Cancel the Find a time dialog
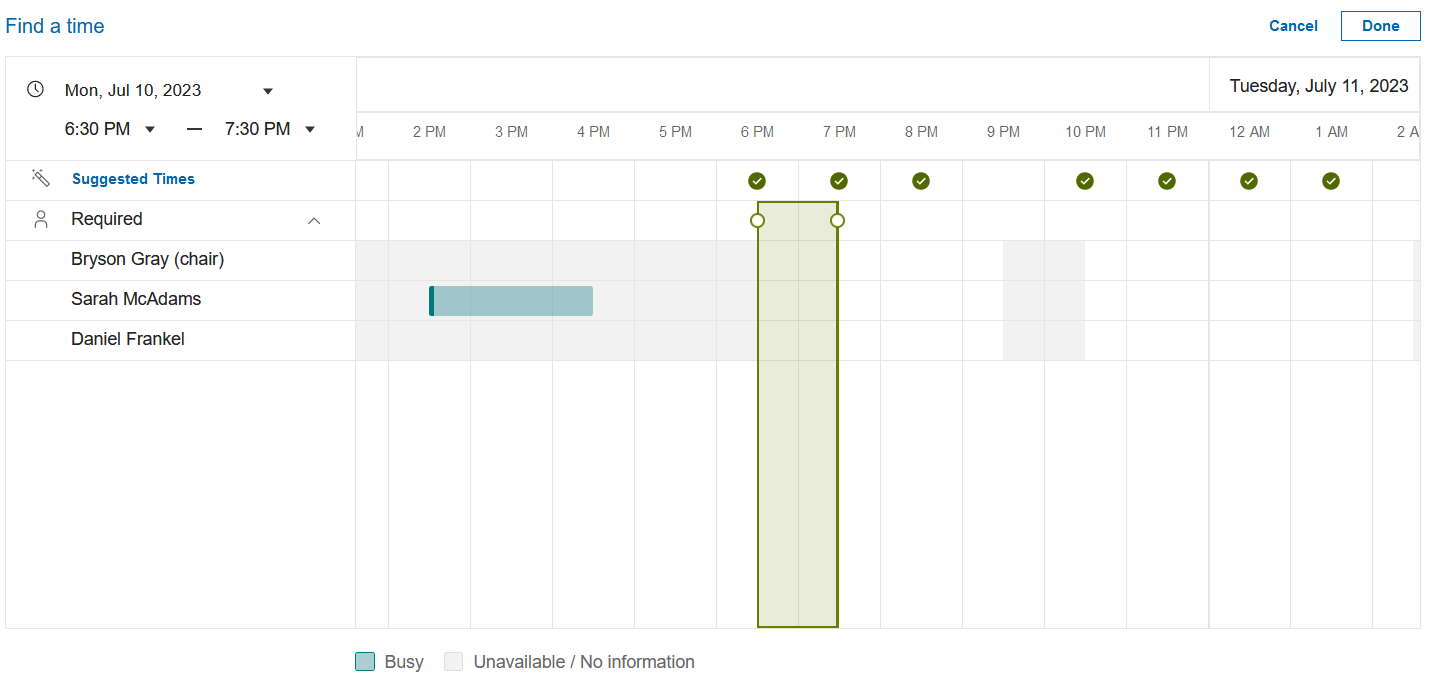Image resolution: width=1432 pixels, height=685 pixels. (x=1293, y=26)
